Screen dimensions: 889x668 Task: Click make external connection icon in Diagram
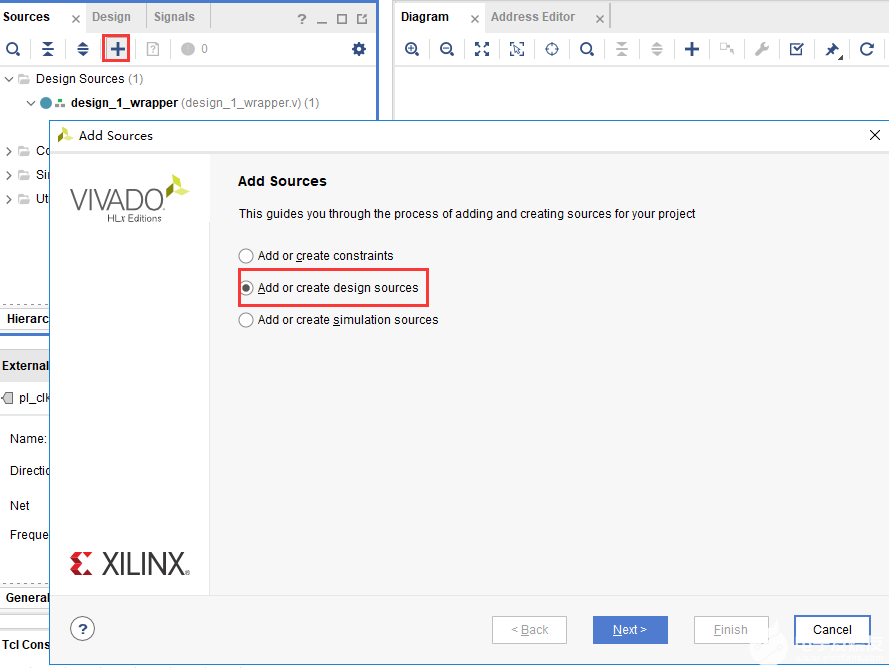coord(727,49)
